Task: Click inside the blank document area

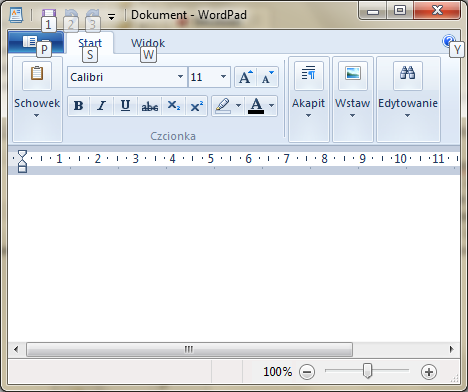Action: [x=234, y=258]
